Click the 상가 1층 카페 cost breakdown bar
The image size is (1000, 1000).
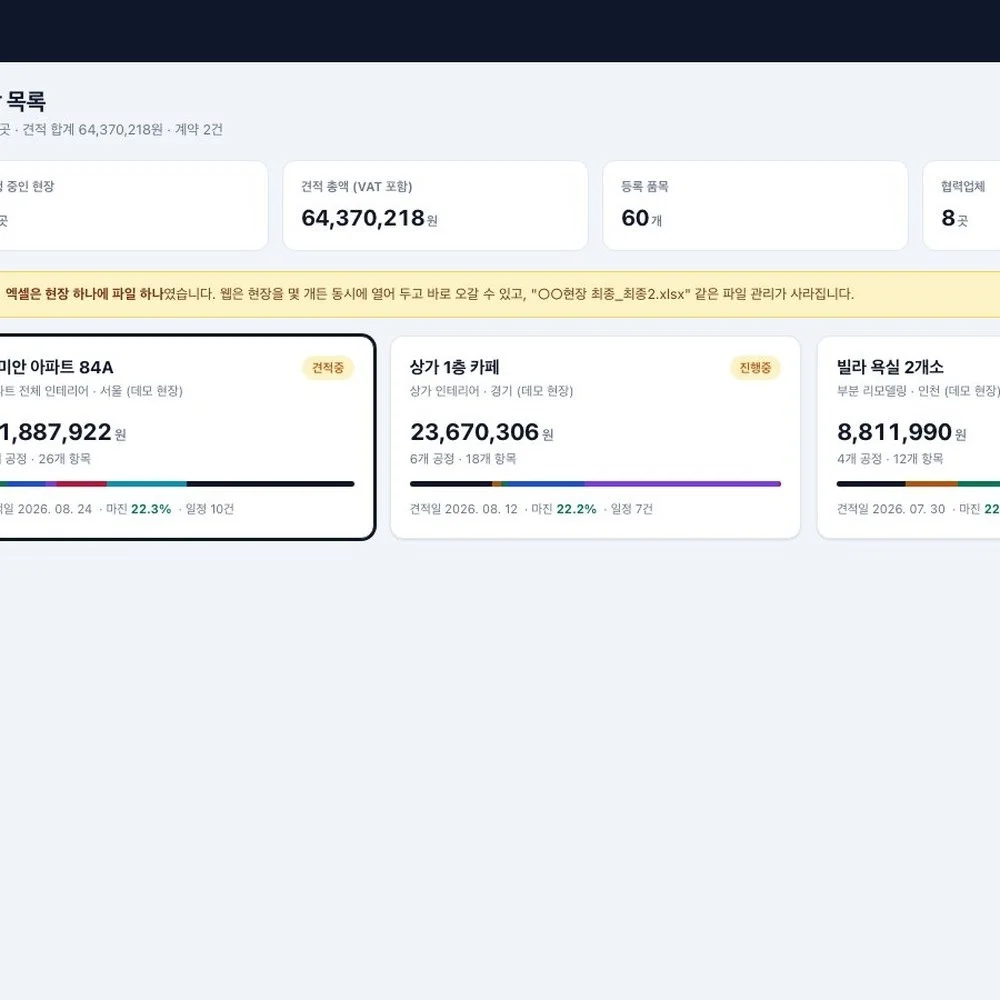click(595, 484)
